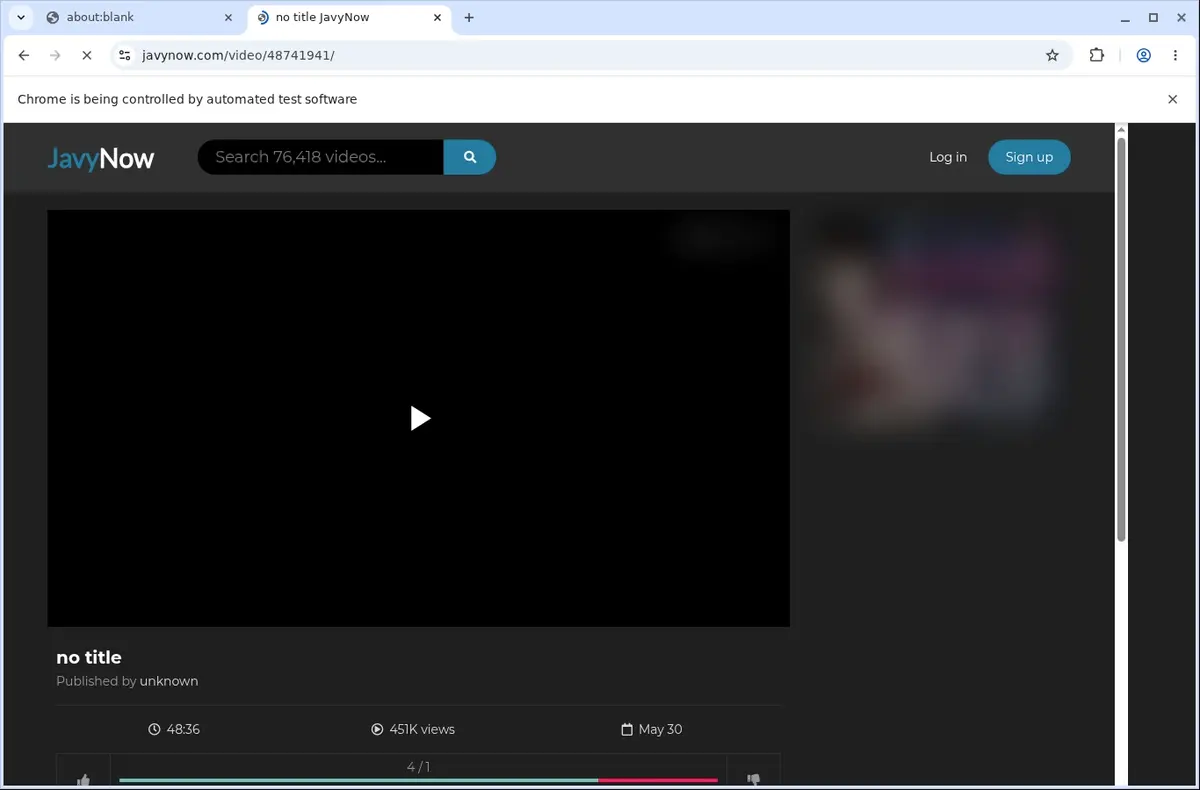Close the about:blank tab

(228, 17)
